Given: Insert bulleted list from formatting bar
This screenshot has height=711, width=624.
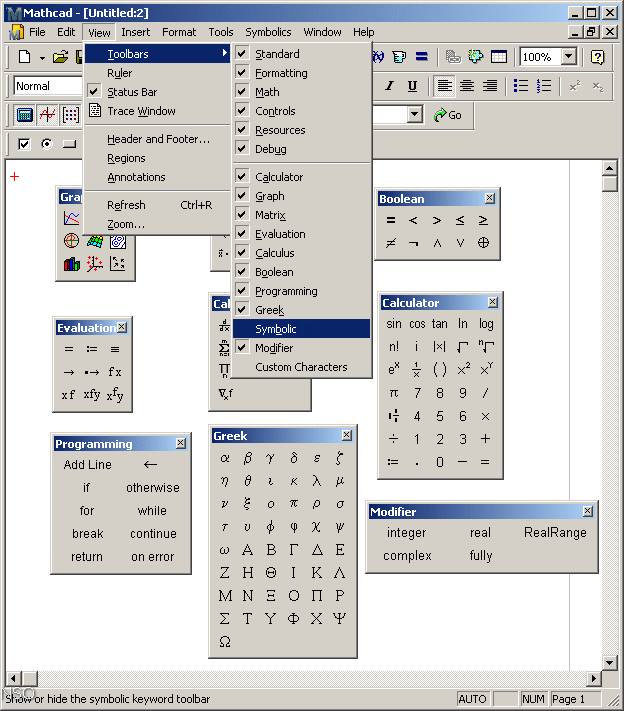Looking at the screenshot, I should click(x=520, y=86).
